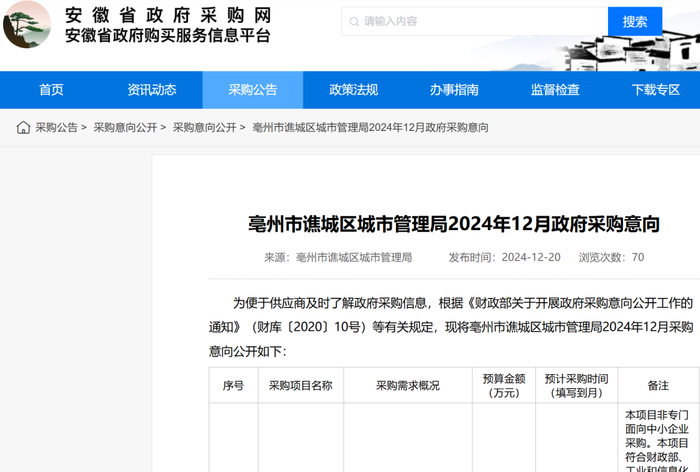Click the 采购项目名称 table header

click(x=300, y=385)
